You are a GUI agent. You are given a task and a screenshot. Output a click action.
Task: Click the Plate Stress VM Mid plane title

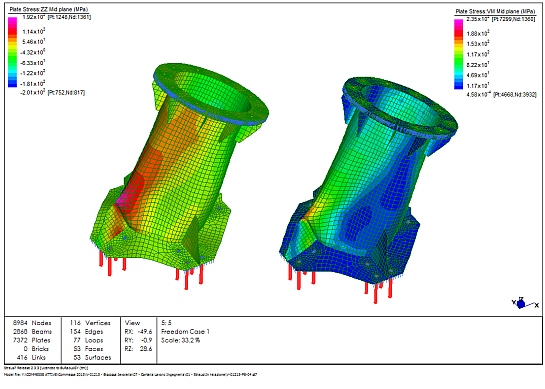495,11
